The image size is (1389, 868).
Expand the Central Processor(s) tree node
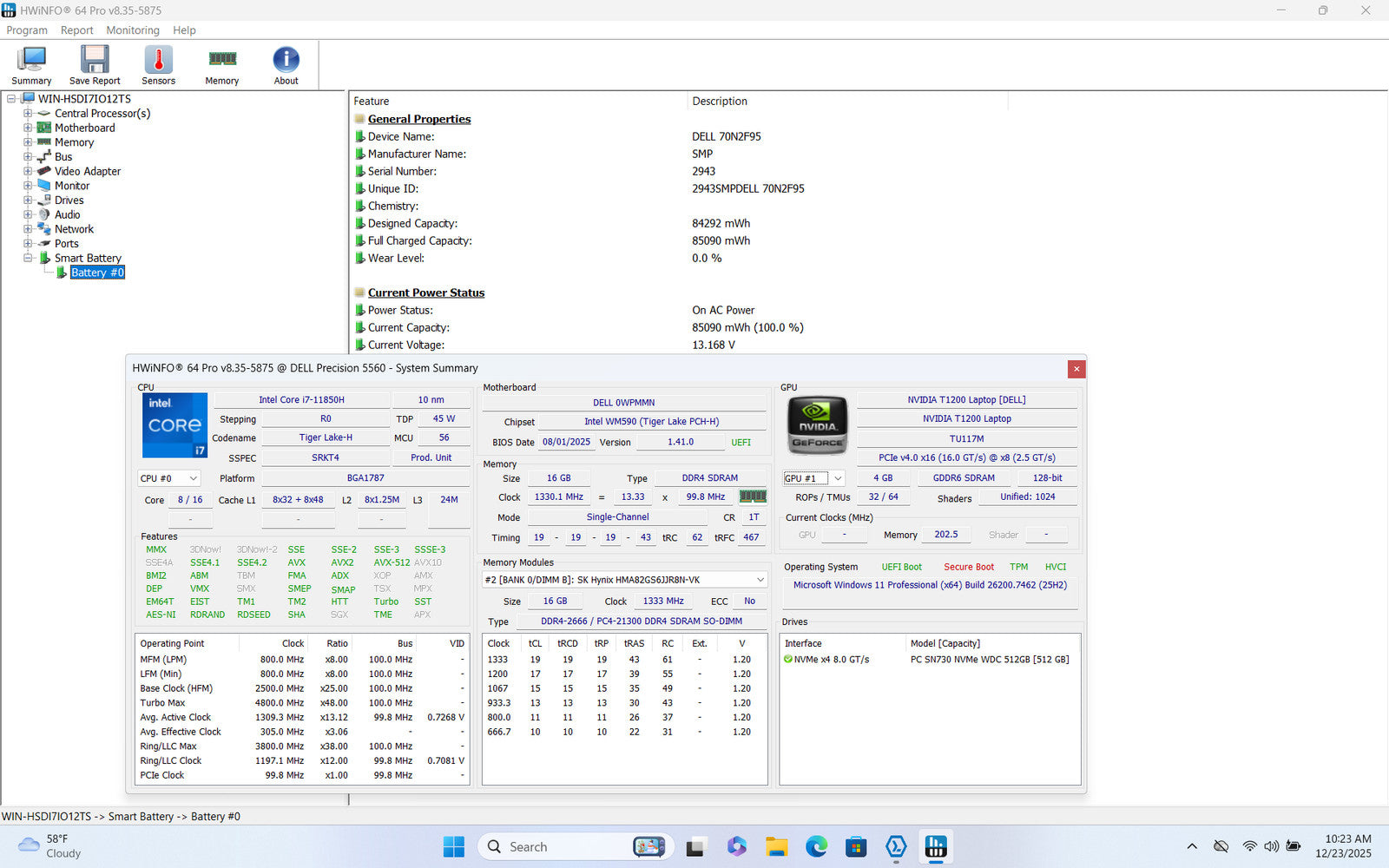pyautogui.click(x=28, y=114)
